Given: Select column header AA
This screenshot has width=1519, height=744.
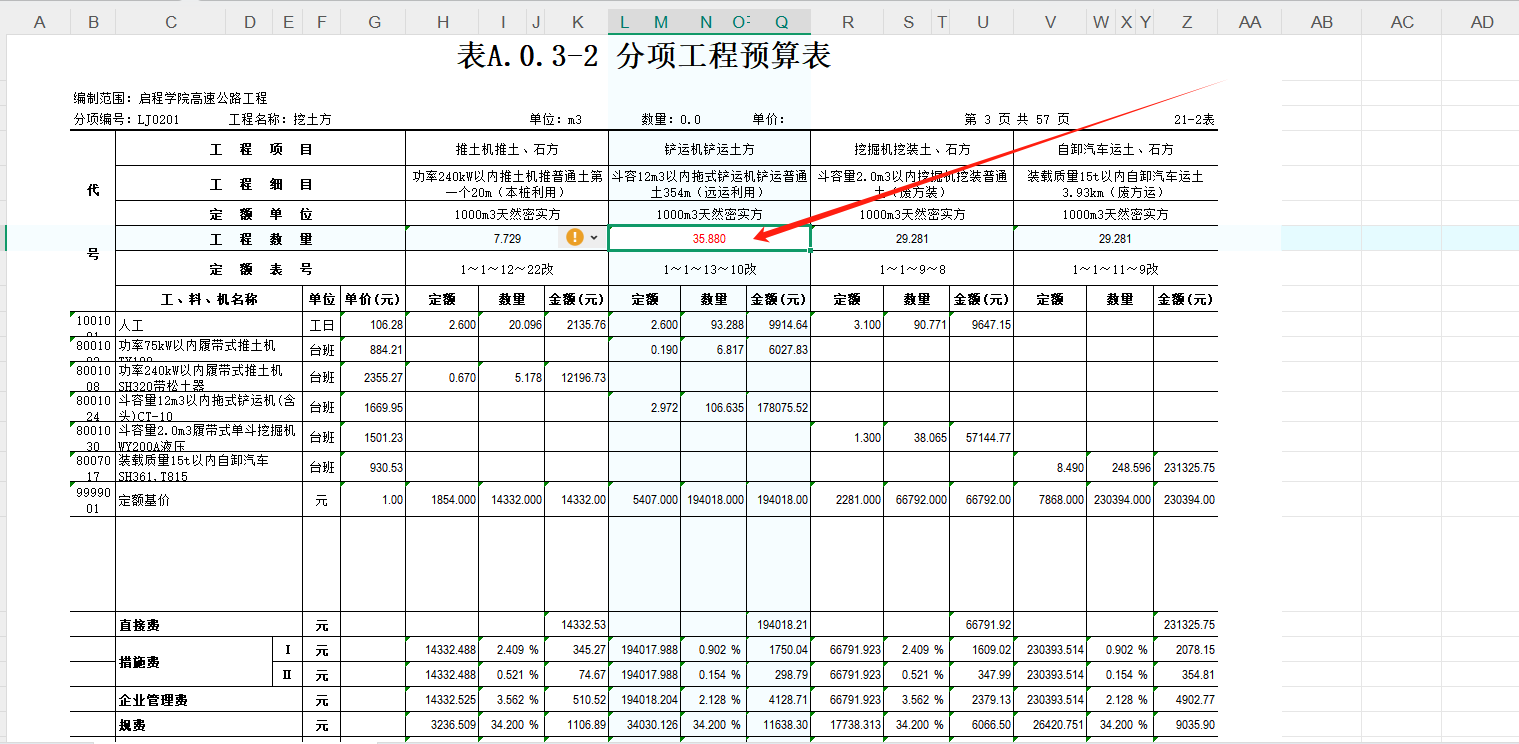Looking at the screenshot, I should pyautogui.click(x=1249, y=22).
